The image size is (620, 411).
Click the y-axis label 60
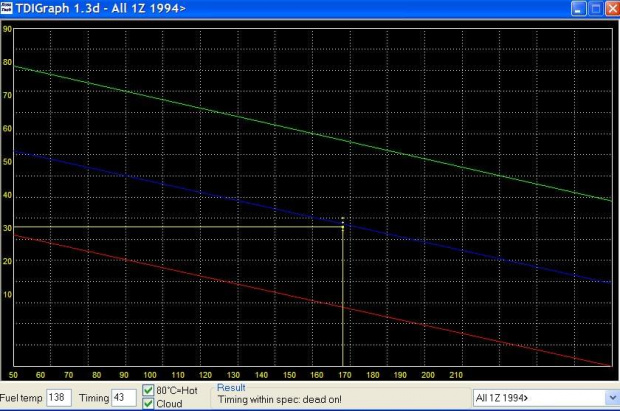[x=7, y=128]
